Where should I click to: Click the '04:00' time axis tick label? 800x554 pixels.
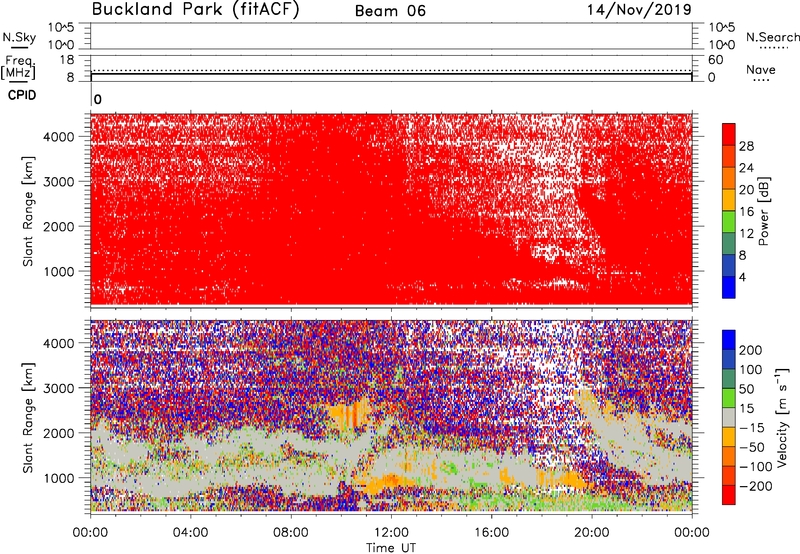(191, 533)
